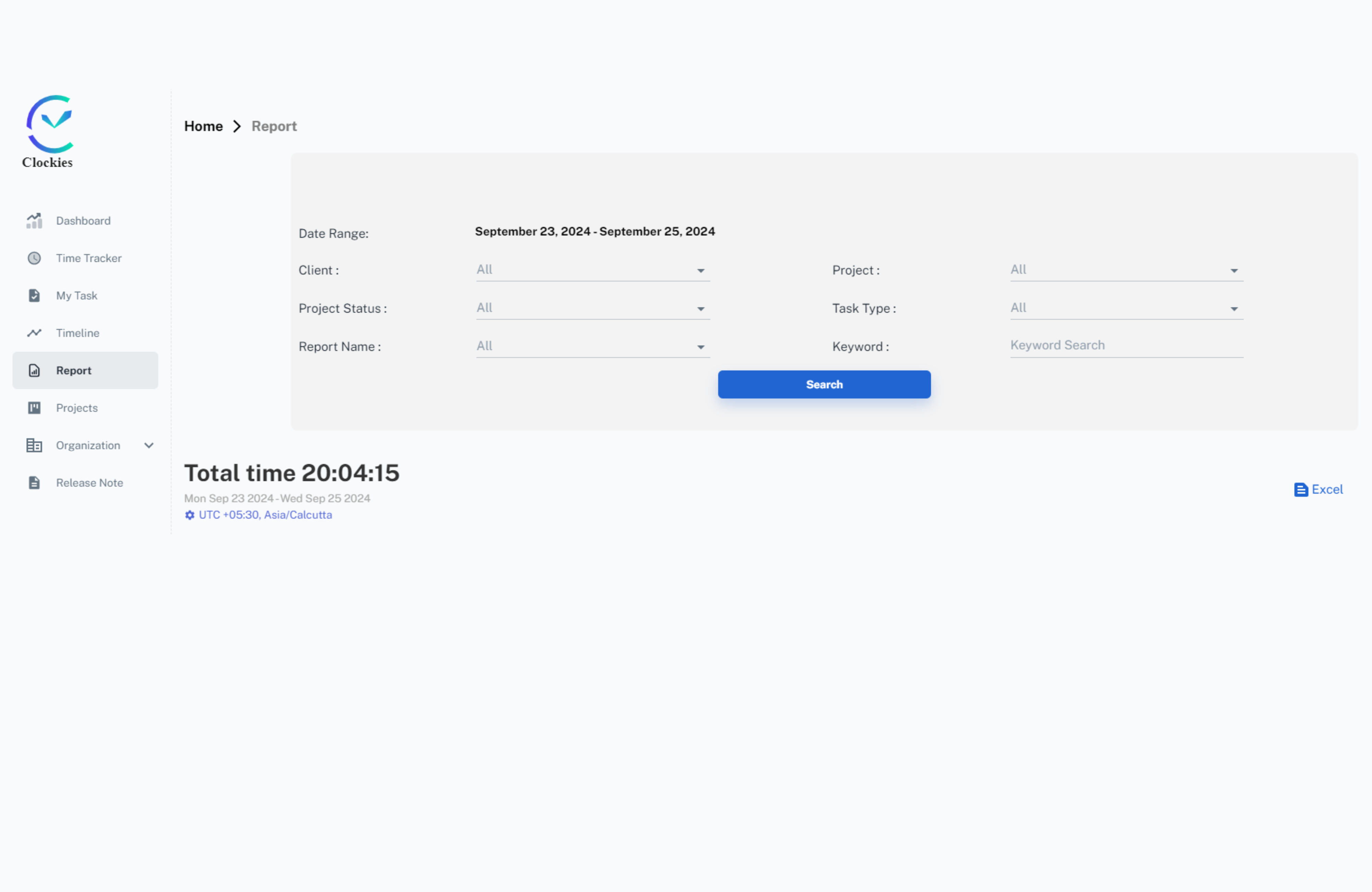Open the Task Type dropdown
Image resolution: width=1372 pixels, height=892 pixels.
(1126, 308)
